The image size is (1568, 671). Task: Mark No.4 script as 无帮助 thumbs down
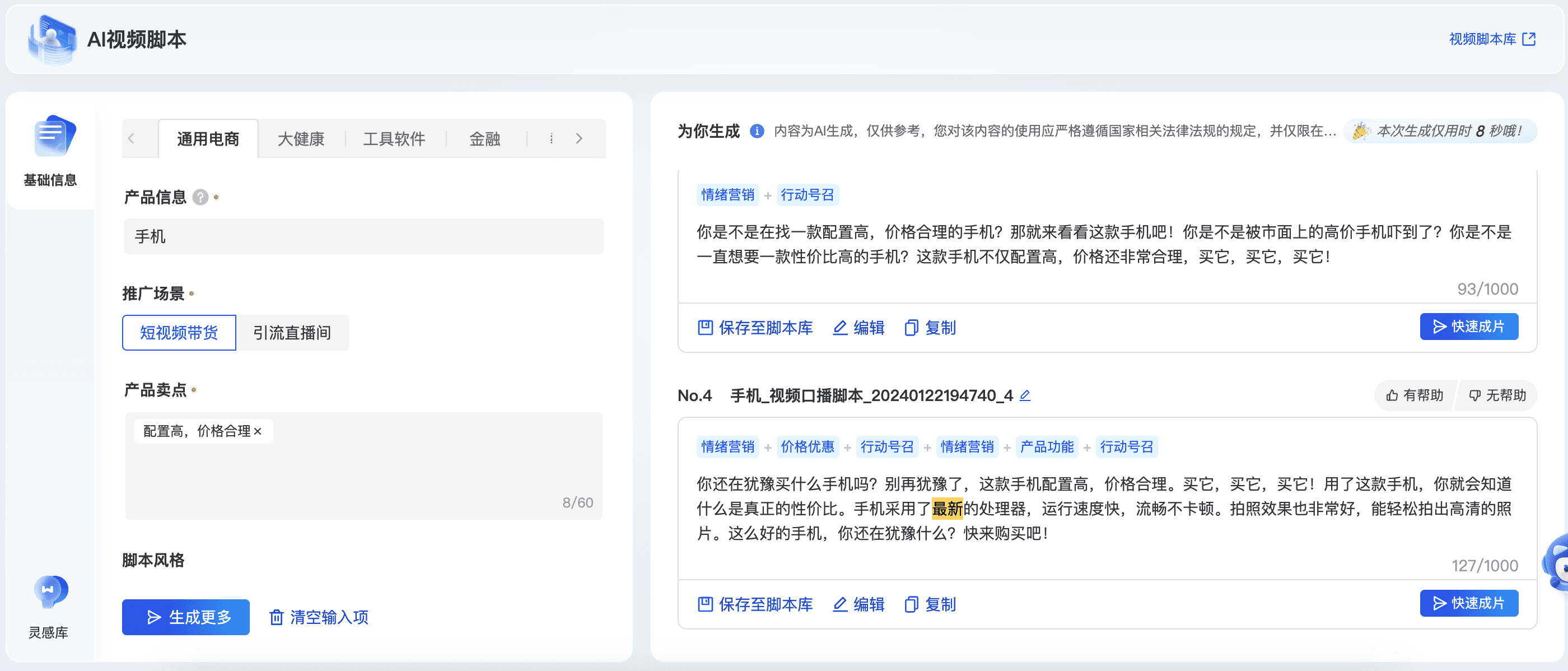[1497, 396]
